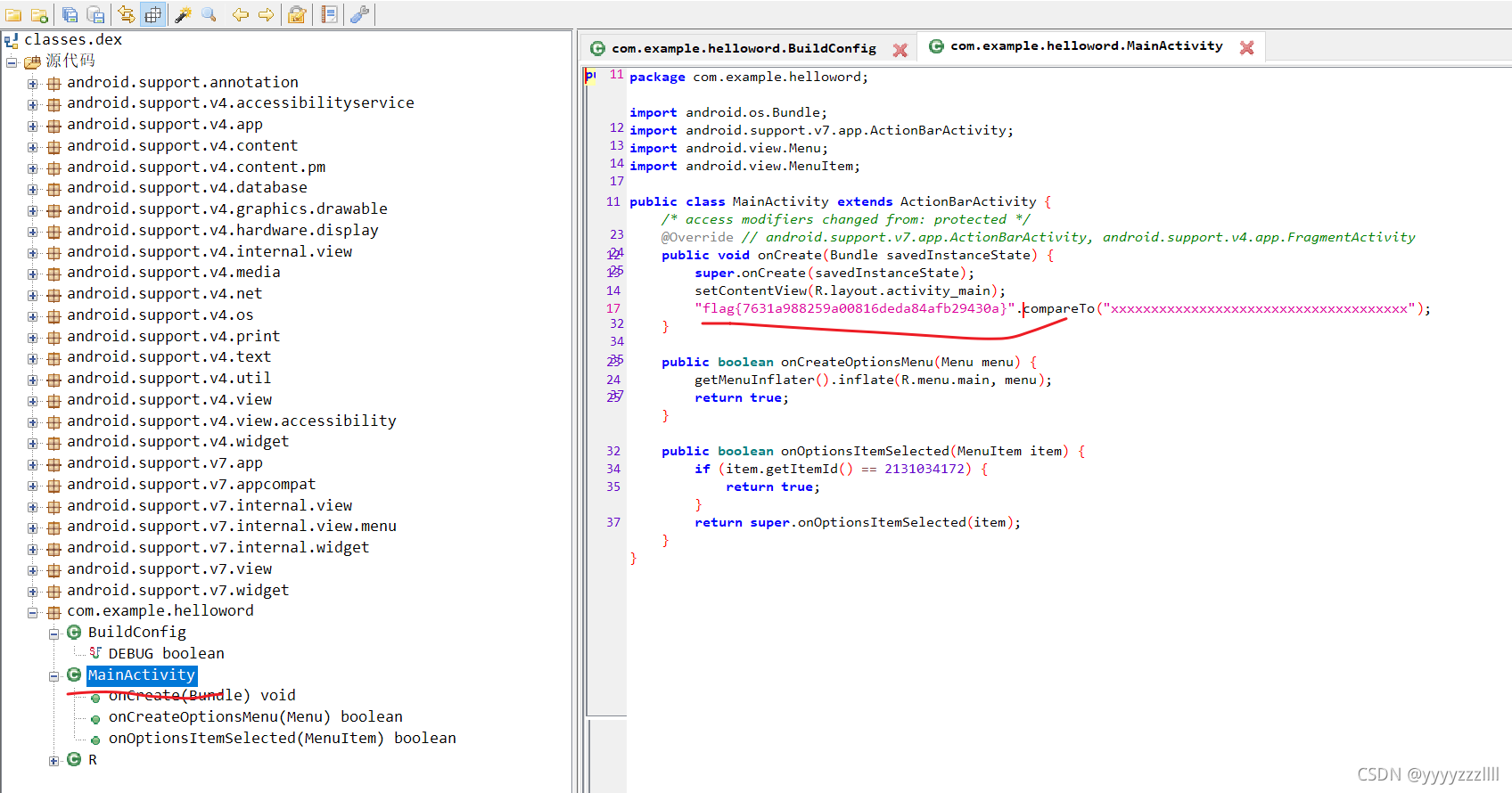Click the DEBUG field icon
Viewport: 1512px width, 793px height.
[x=95, y=653]
